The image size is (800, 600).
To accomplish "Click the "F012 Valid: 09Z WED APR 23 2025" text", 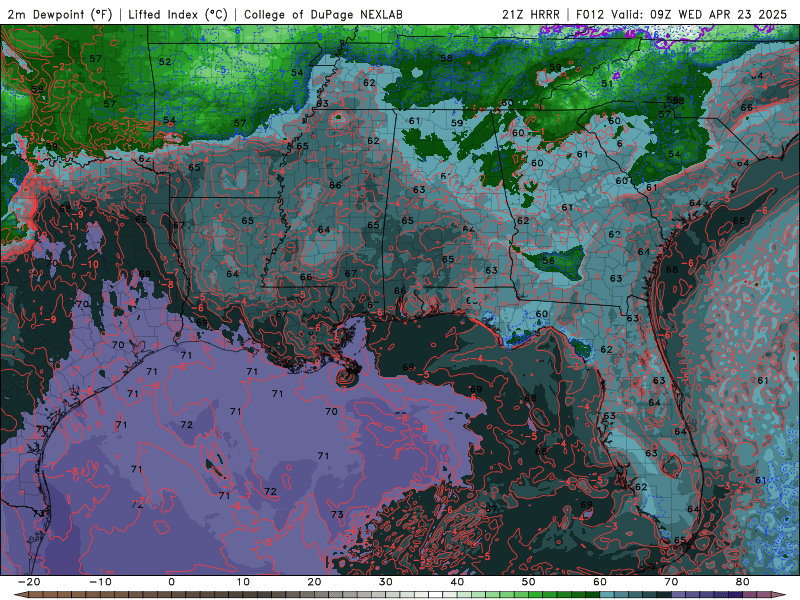I will click(x=682, y=14).
